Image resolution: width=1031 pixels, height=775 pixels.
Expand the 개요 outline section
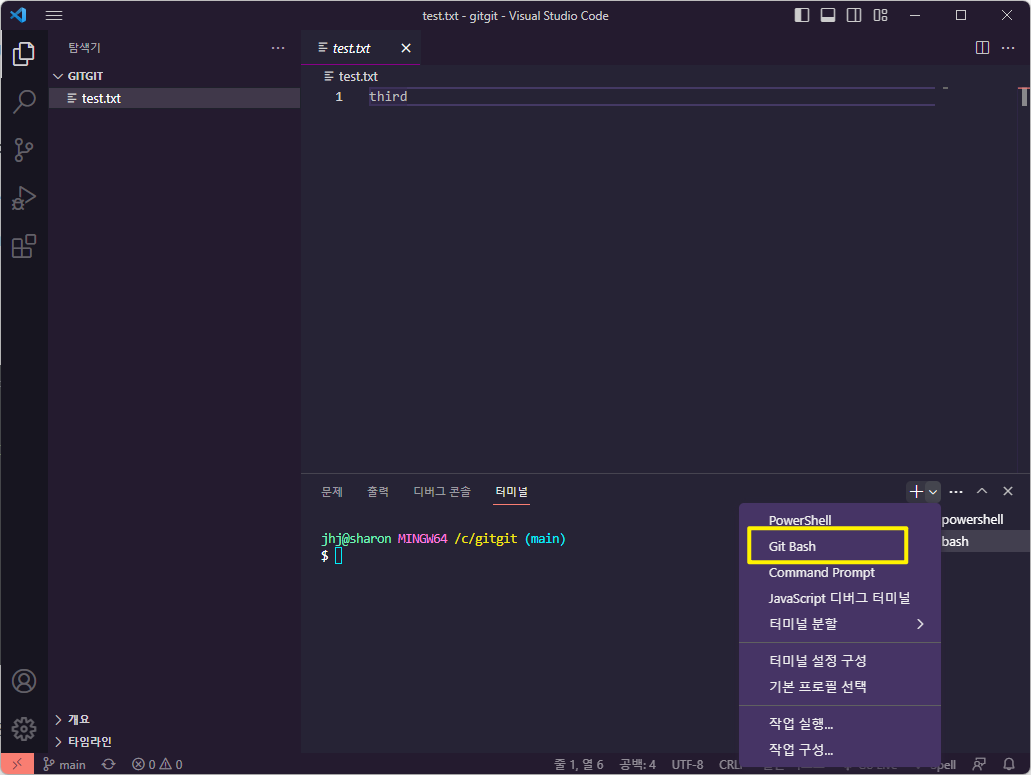[x=78, y=719]
